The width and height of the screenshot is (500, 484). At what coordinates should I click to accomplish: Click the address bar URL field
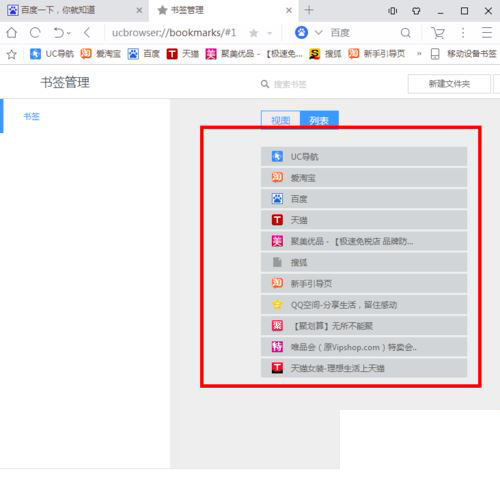coord(174,33)
